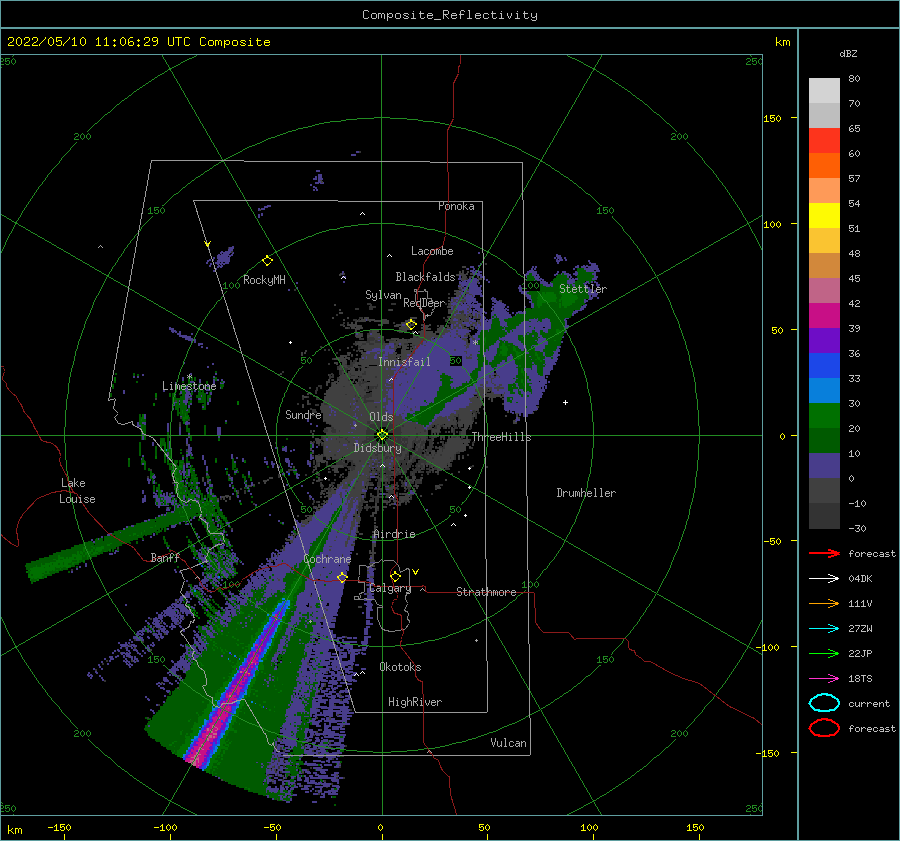
Task: Click the dBZ legend heading
Action: pos(848,54)
